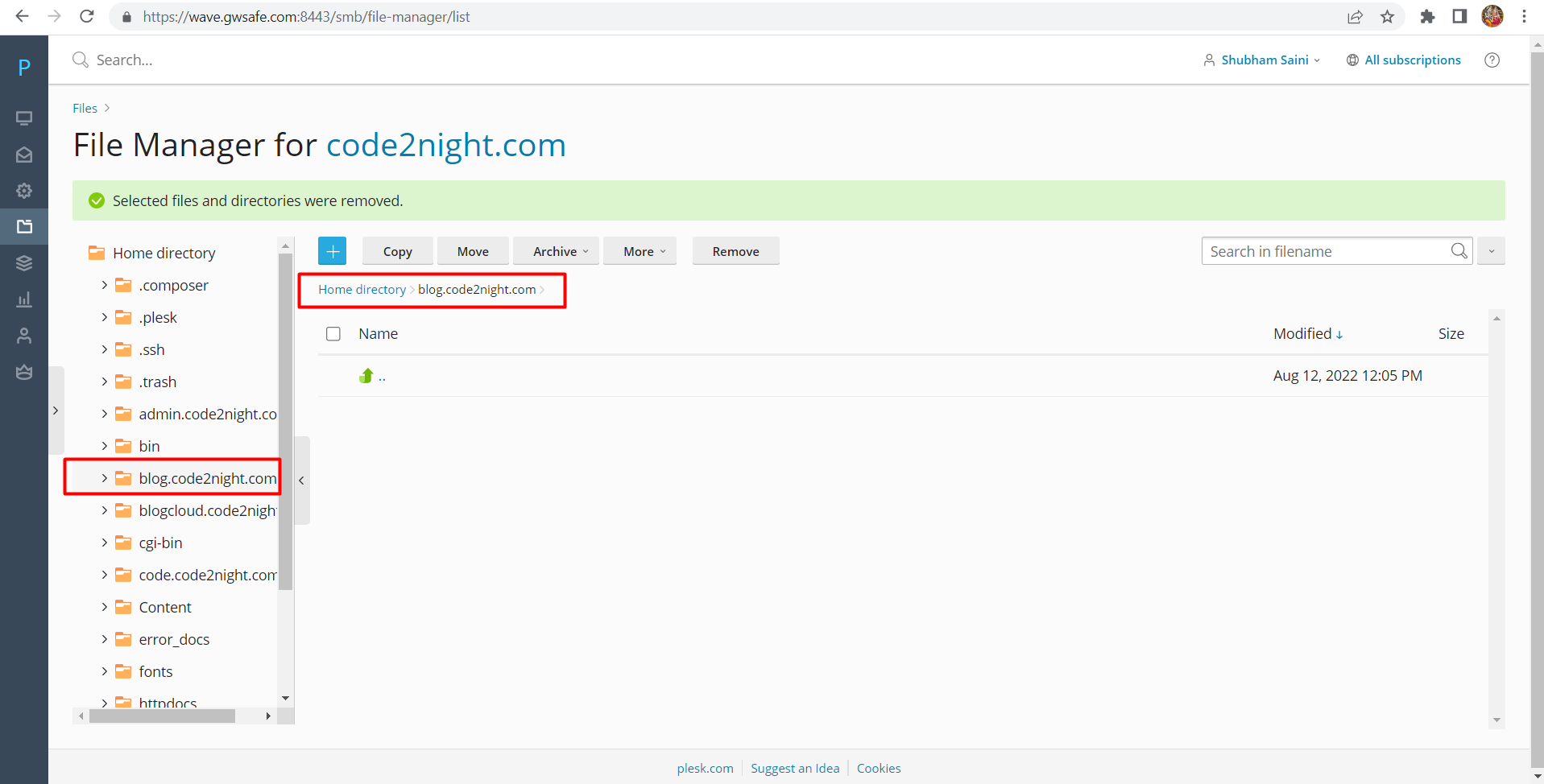The width and height of the screenshot is (1544, 784).
Task: Tick the select-all checkbox beside Name
Action: [333, 334]
